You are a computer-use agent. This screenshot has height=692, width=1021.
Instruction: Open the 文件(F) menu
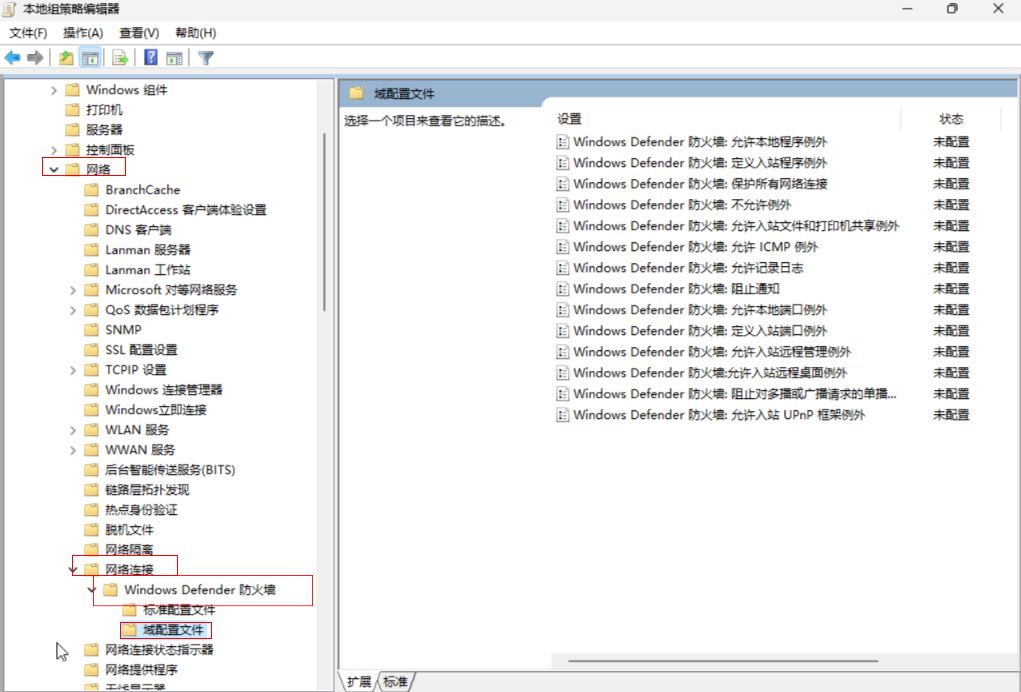pyautogui.click(x=28, y=33)
